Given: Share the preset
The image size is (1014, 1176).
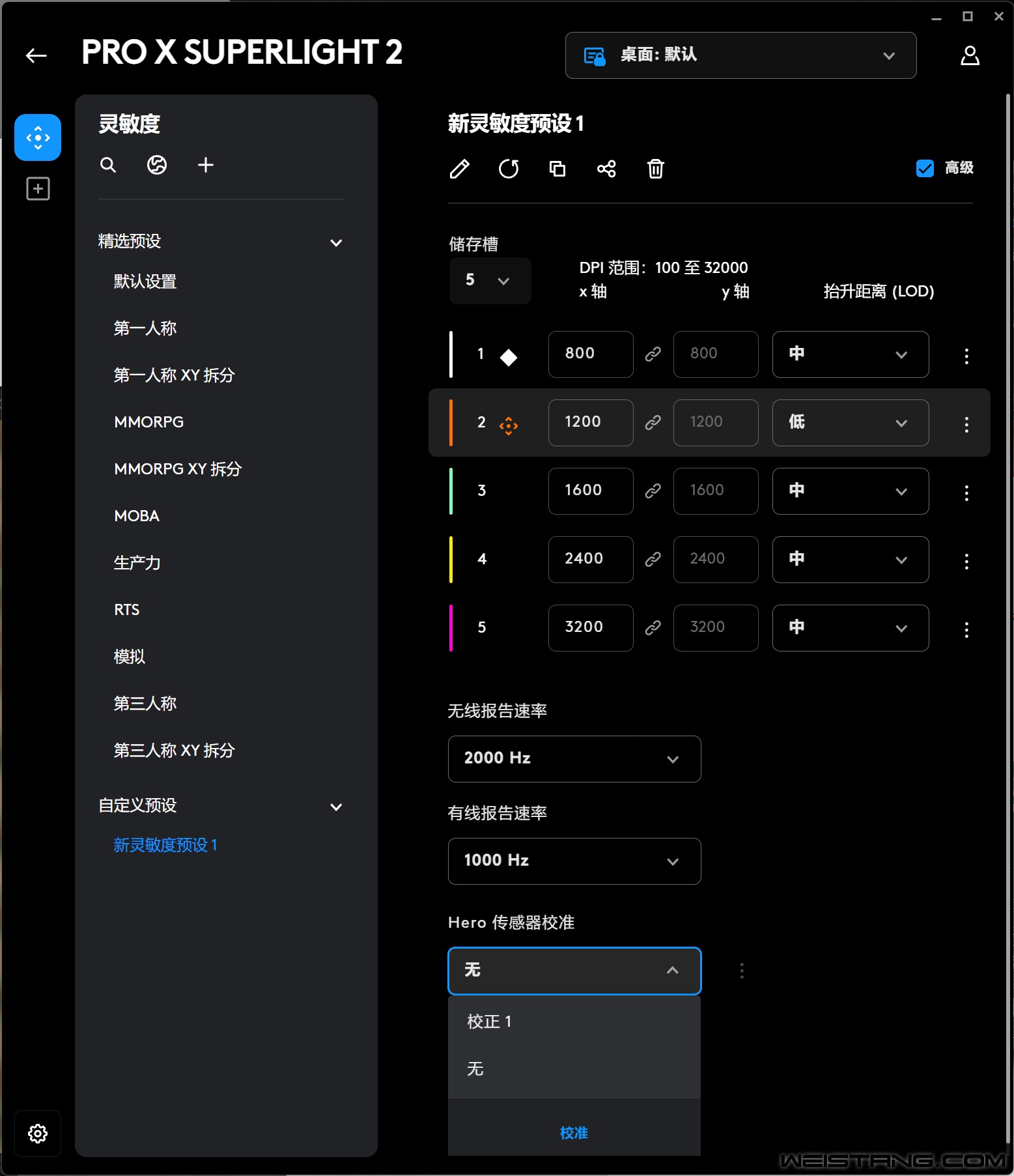Looking at the screenshot, I should point(606,169).
